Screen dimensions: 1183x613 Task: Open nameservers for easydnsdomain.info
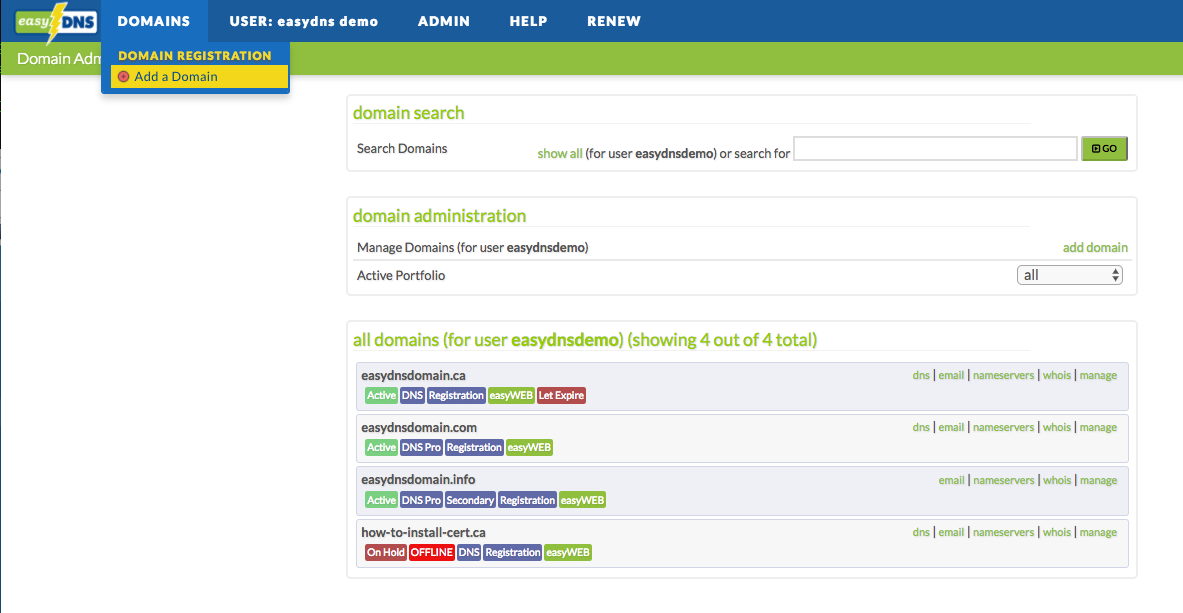point(1003,480)
